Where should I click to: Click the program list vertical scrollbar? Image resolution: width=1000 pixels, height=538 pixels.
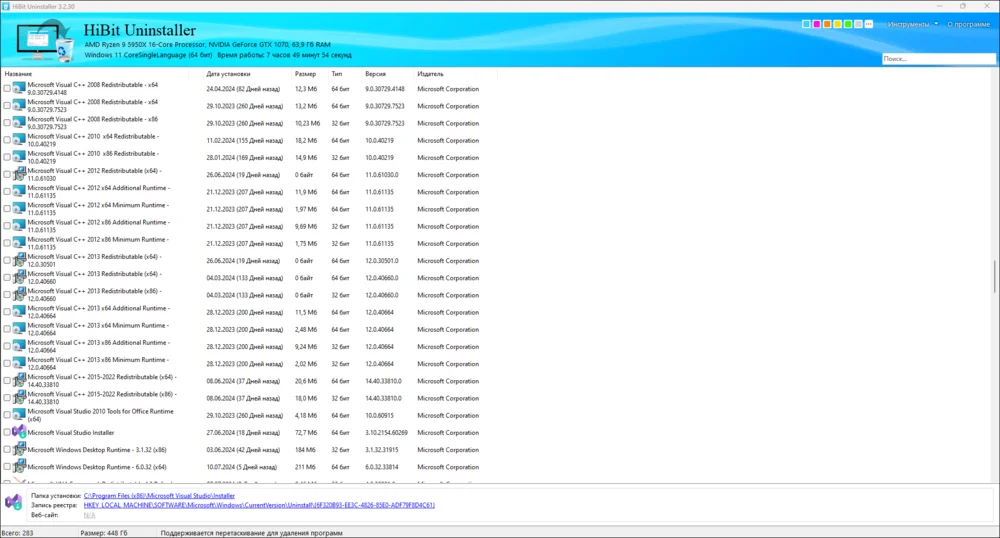pyautogui.click(x=995, y=276)
